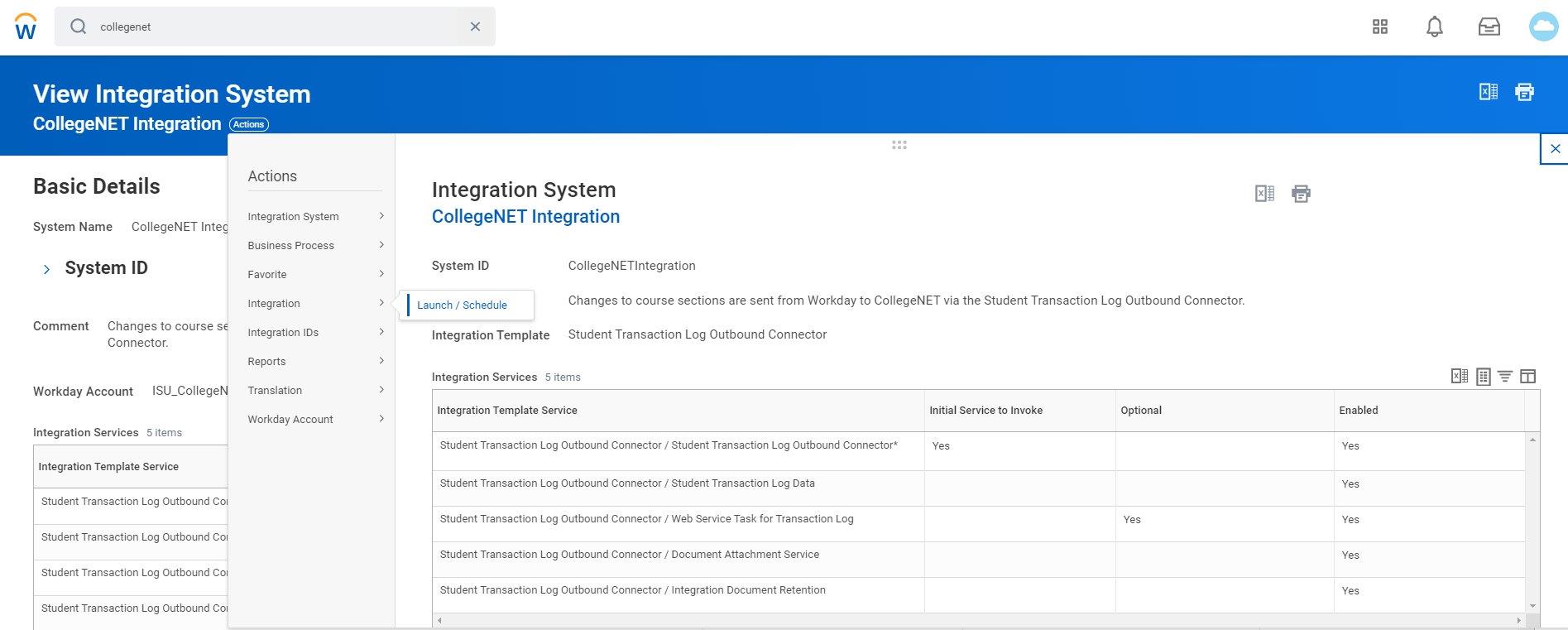
Task: Click the drag handle dots on popup
Action: 899,145
